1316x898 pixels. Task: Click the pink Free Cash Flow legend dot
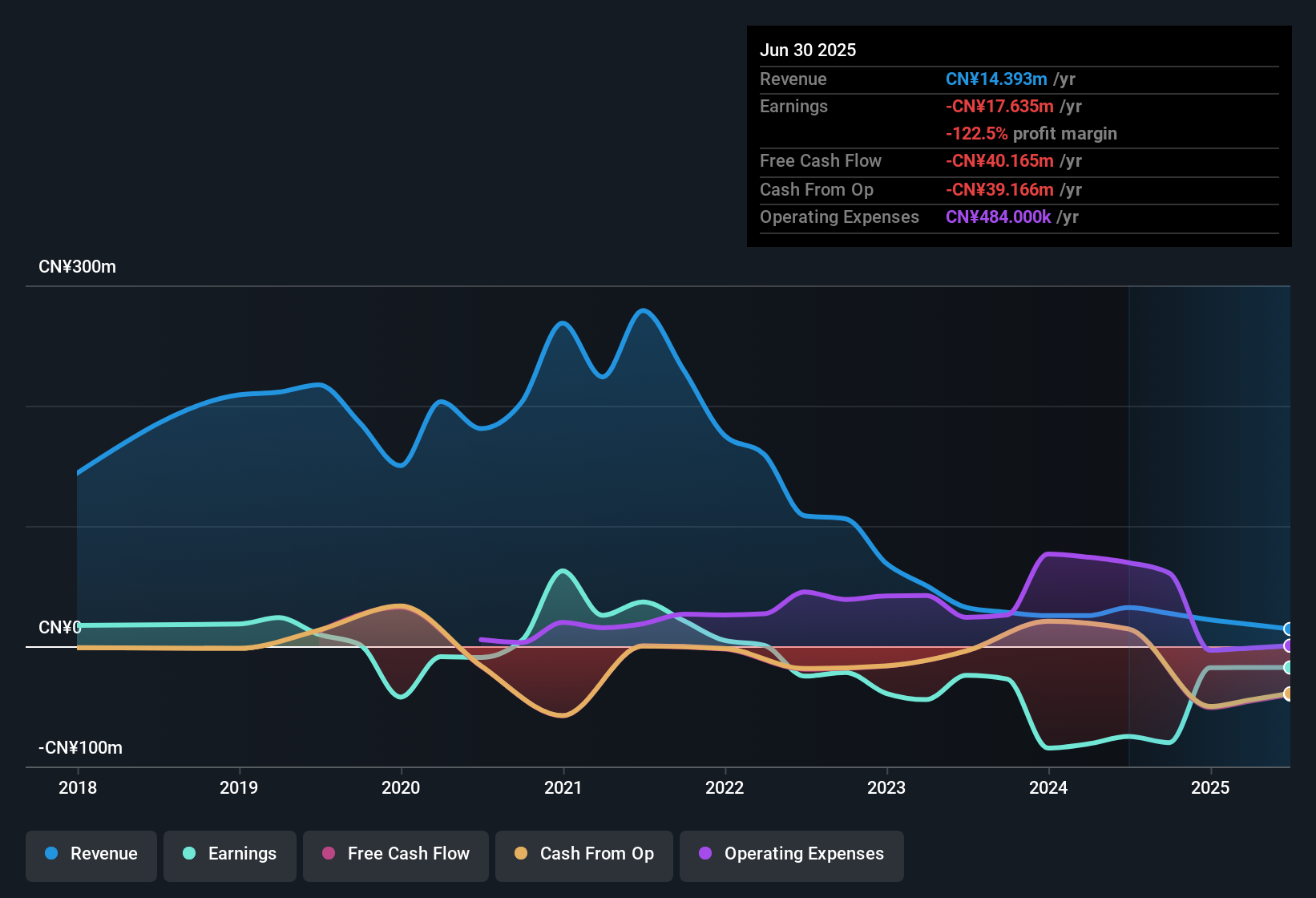(x=329, y=854)
